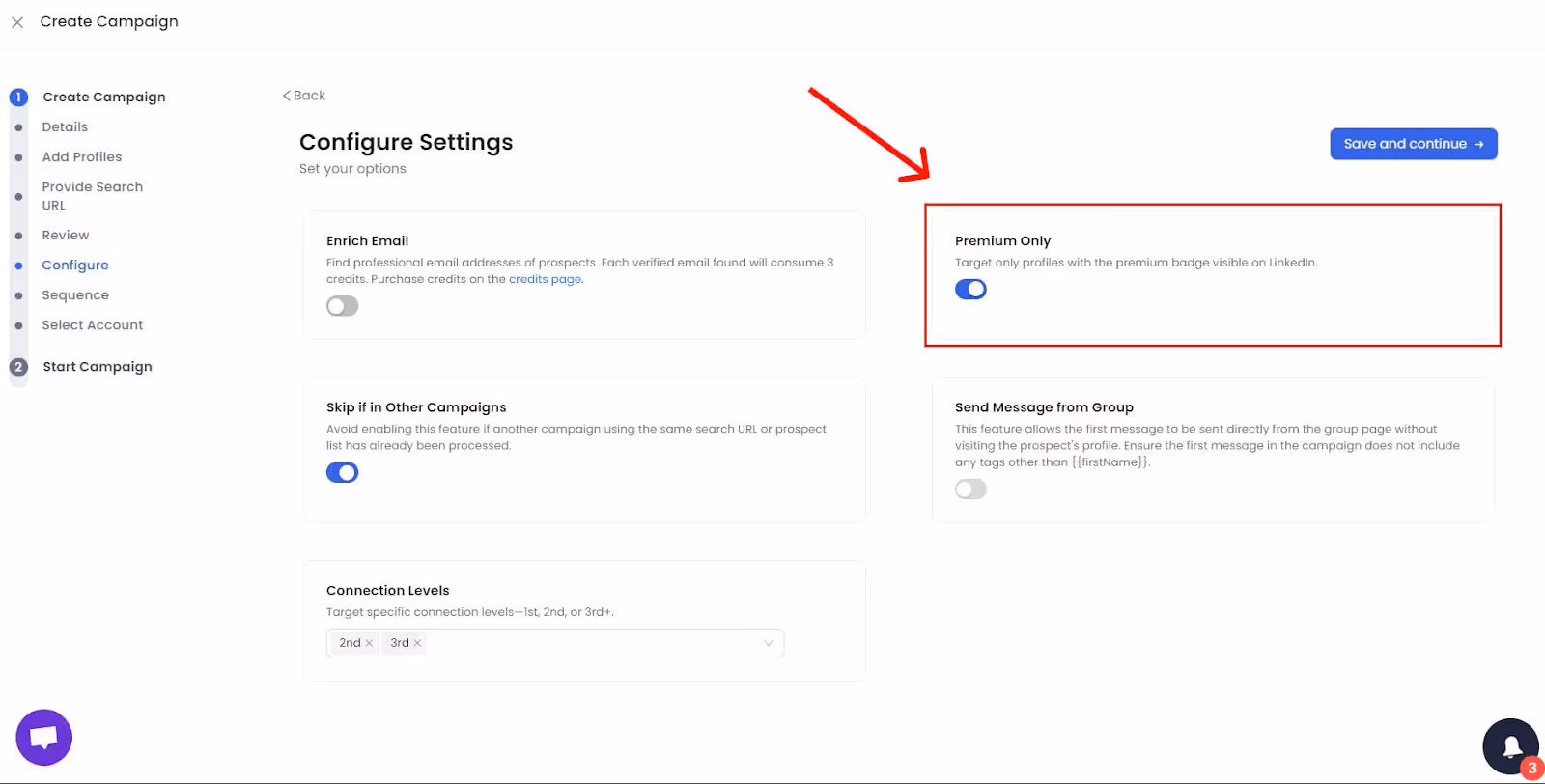Open the credits page link

click(545, 279)
